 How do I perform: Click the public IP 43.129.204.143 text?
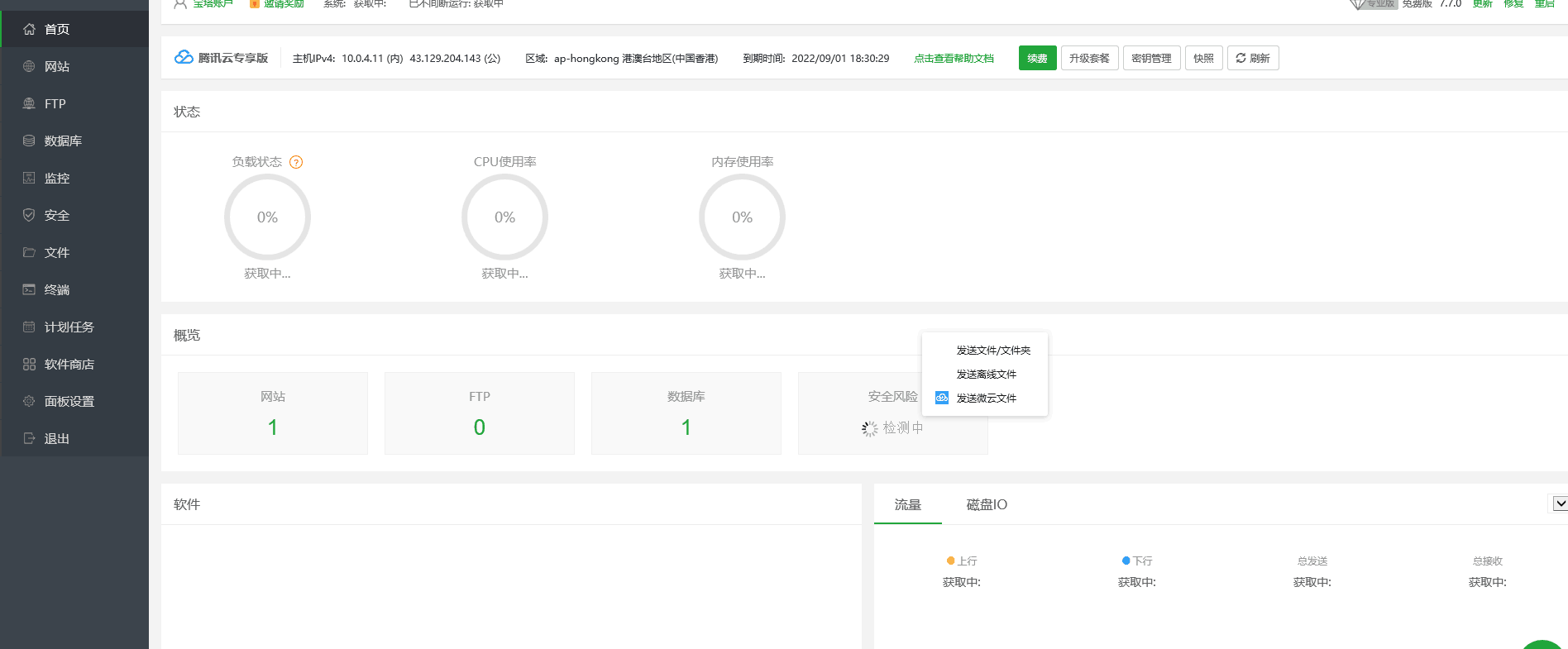click(445, 58)
